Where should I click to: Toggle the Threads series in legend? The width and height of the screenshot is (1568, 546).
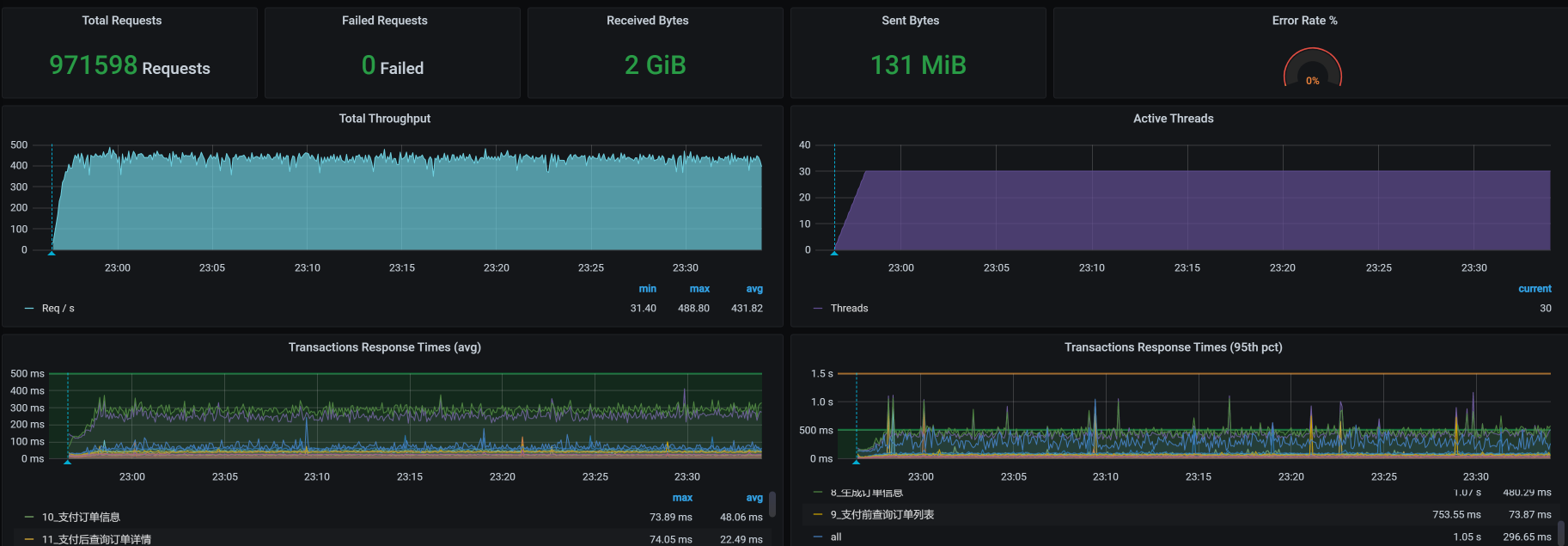(849, 309)
